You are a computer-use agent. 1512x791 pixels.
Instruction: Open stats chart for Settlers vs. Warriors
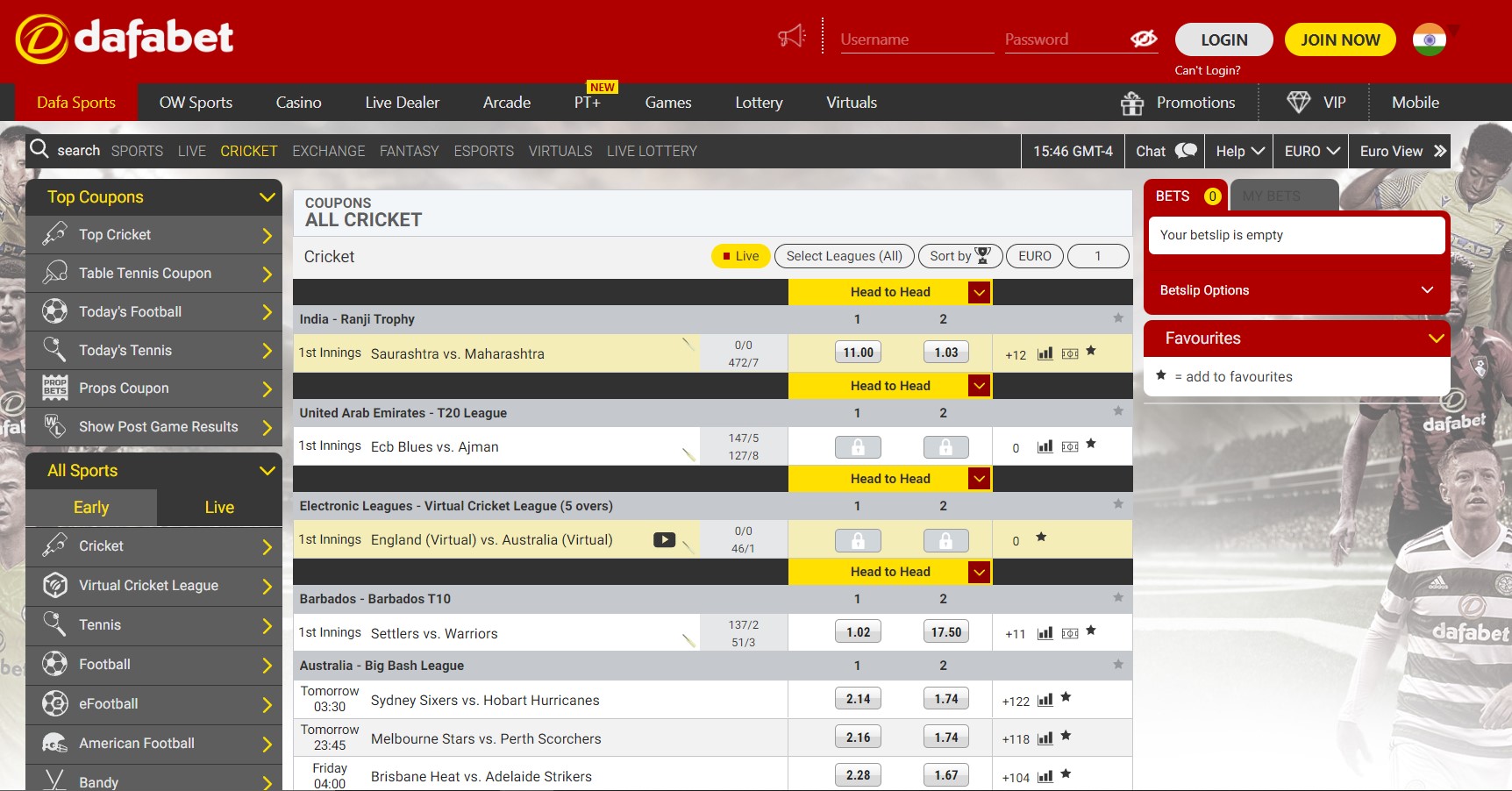(1045, 633)
